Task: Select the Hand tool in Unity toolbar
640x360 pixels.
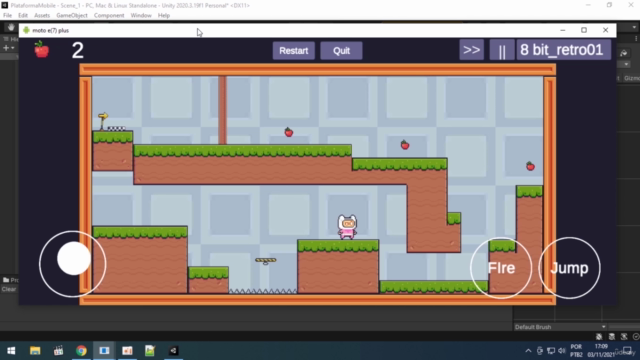Action: (11, 27)
